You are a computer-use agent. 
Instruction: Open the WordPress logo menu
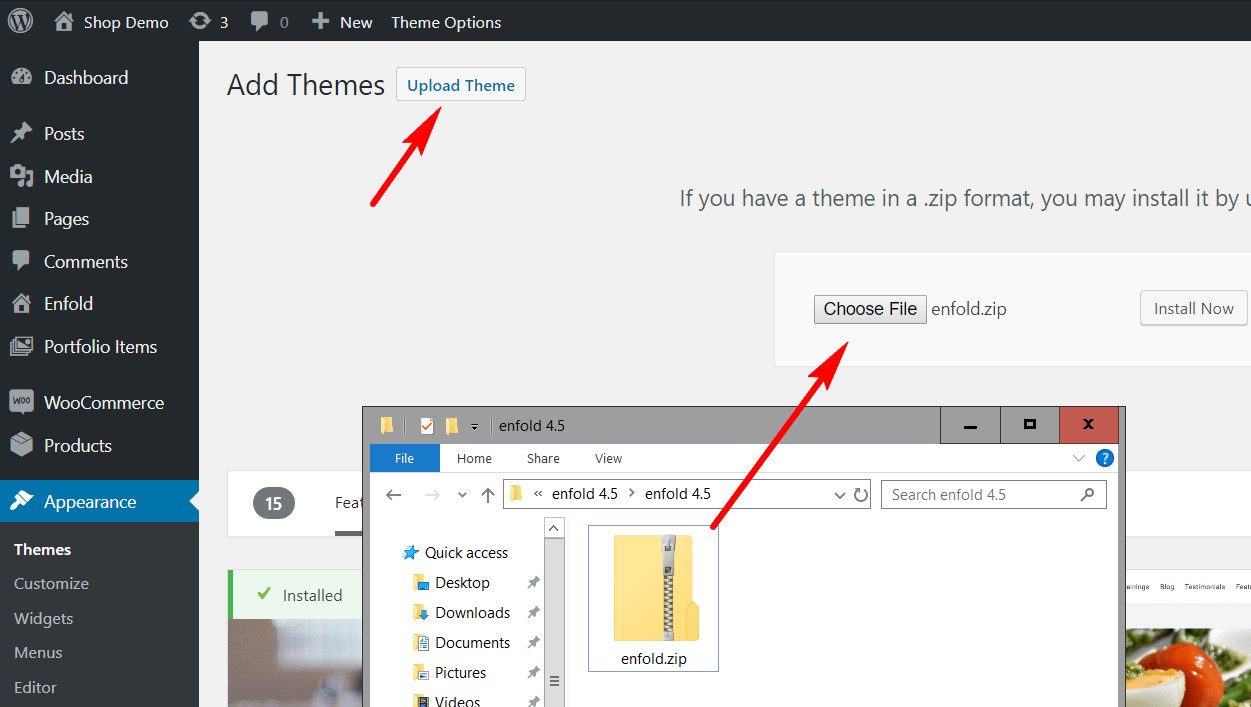(x=20, y=21)
